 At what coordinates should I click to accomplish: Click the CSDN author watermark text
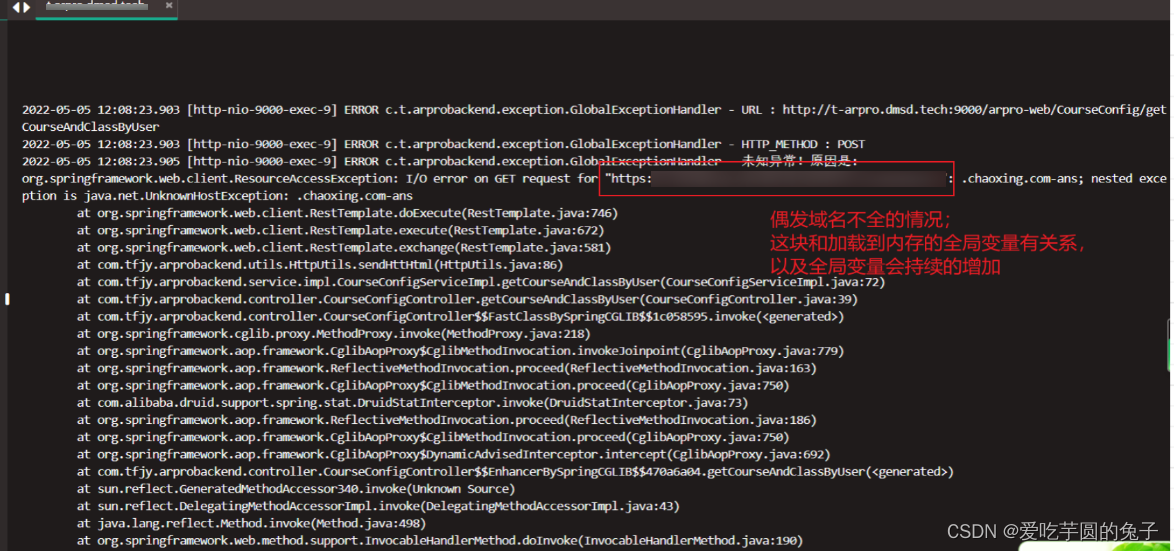click(x=1052, y=531)
